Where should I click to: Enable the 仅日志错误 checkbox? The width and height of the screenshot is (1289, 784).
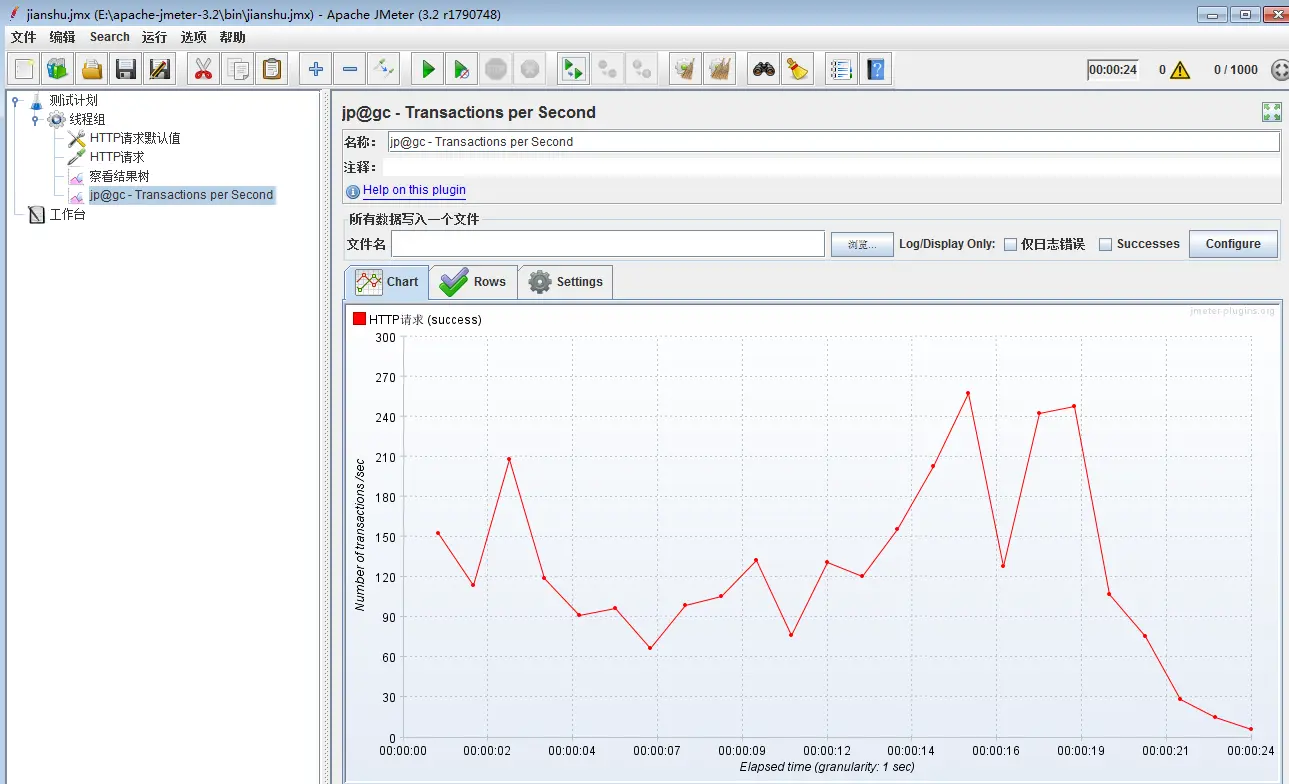(1010, 244)
